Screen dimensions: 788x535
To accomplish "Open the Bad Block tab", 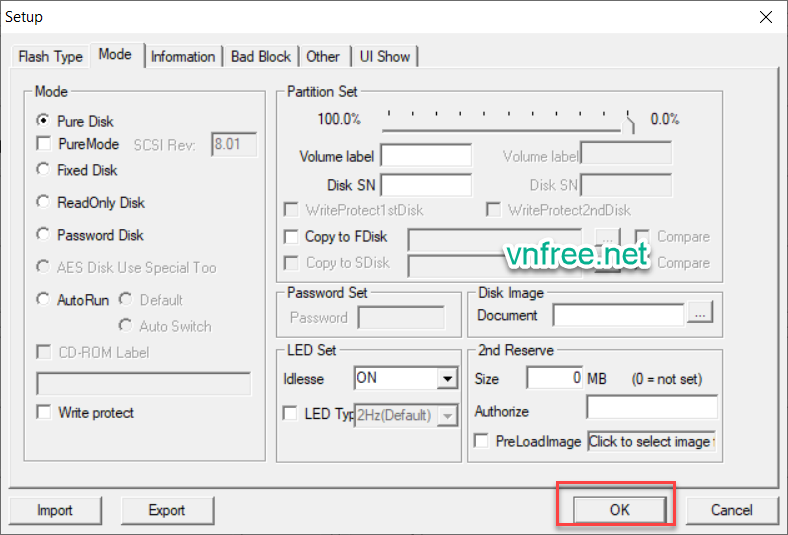I will [260, 57].
